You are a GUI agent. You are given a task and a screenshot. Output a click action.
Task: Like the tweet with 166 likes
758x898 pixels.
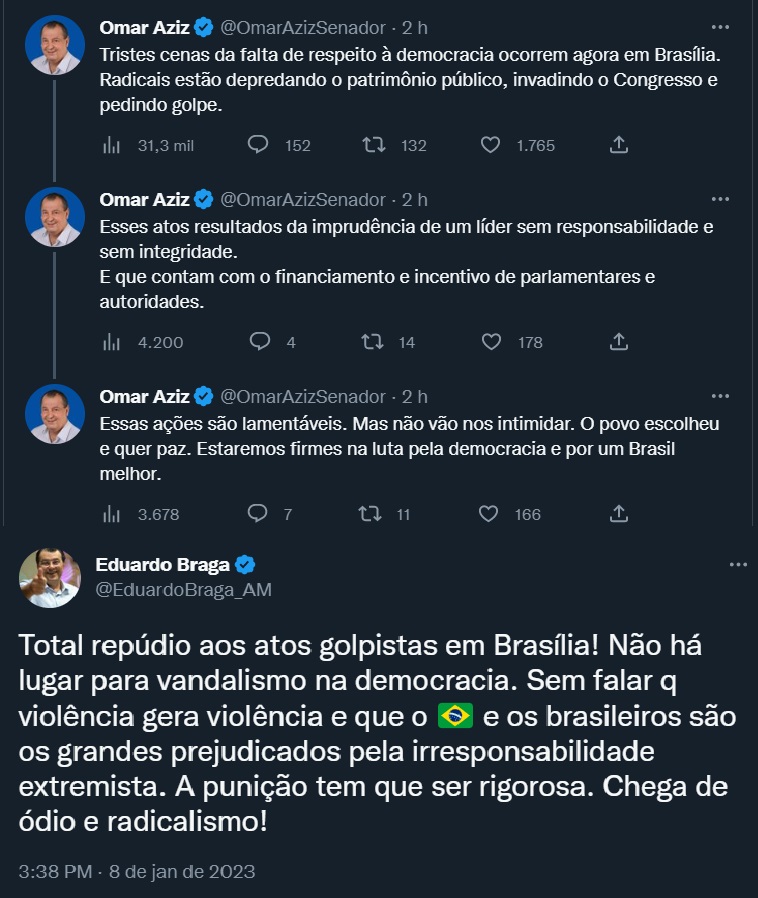[489, 514]
